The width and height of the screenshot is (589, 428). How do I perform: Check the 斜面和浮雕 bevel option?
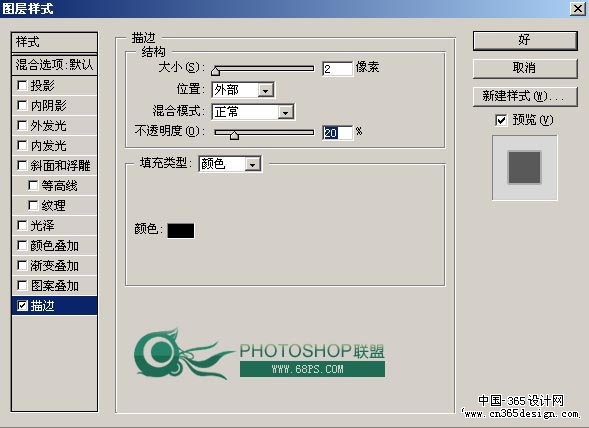click(x=22, y=165)
